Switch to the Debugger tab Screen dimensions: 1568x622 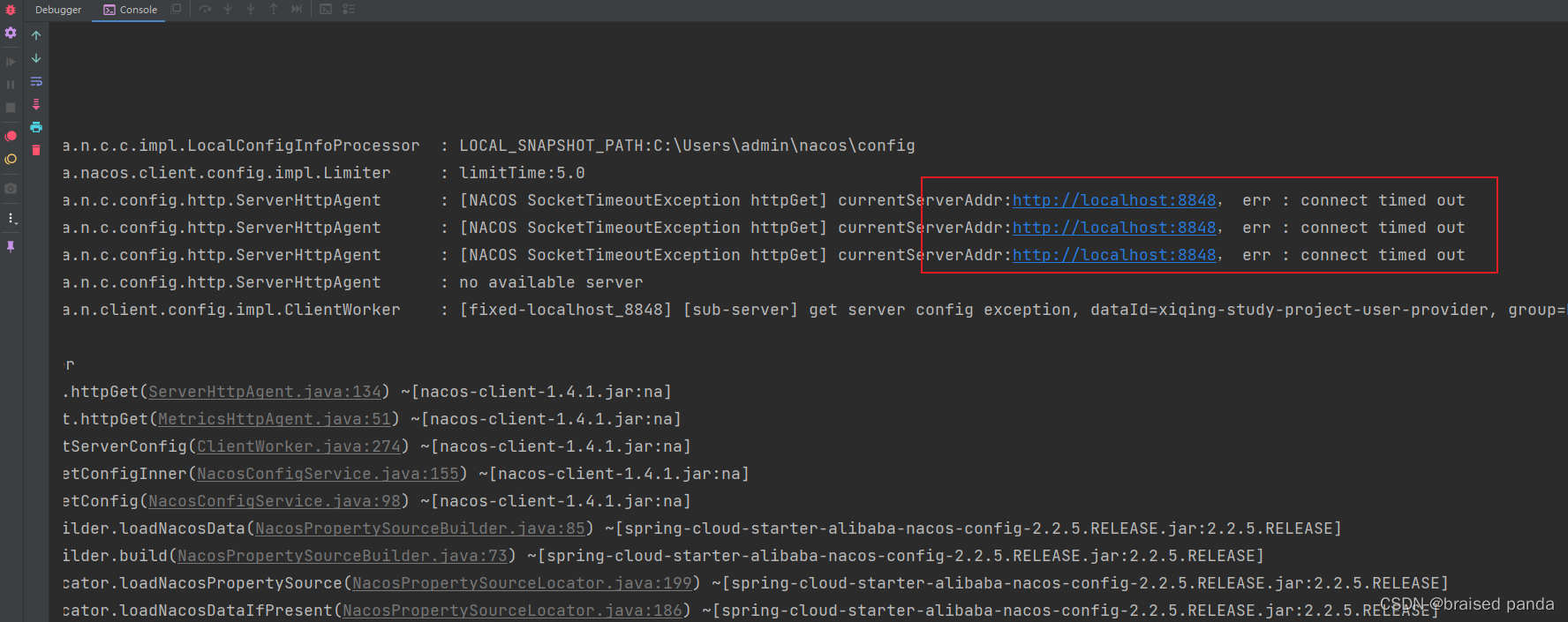coord(58,10)
